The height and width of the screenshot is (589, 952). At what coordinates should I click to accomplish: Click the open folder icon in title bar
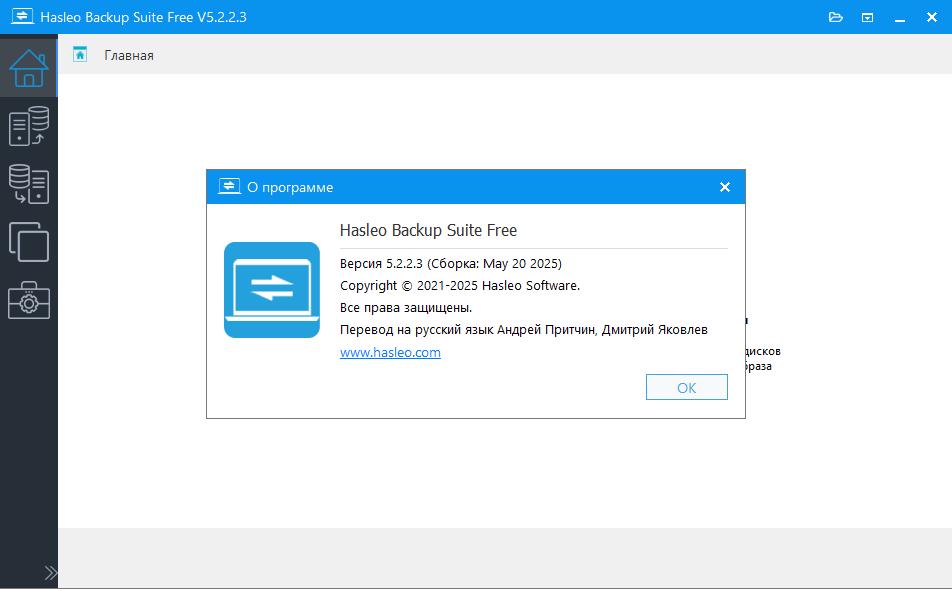(835, 17)
